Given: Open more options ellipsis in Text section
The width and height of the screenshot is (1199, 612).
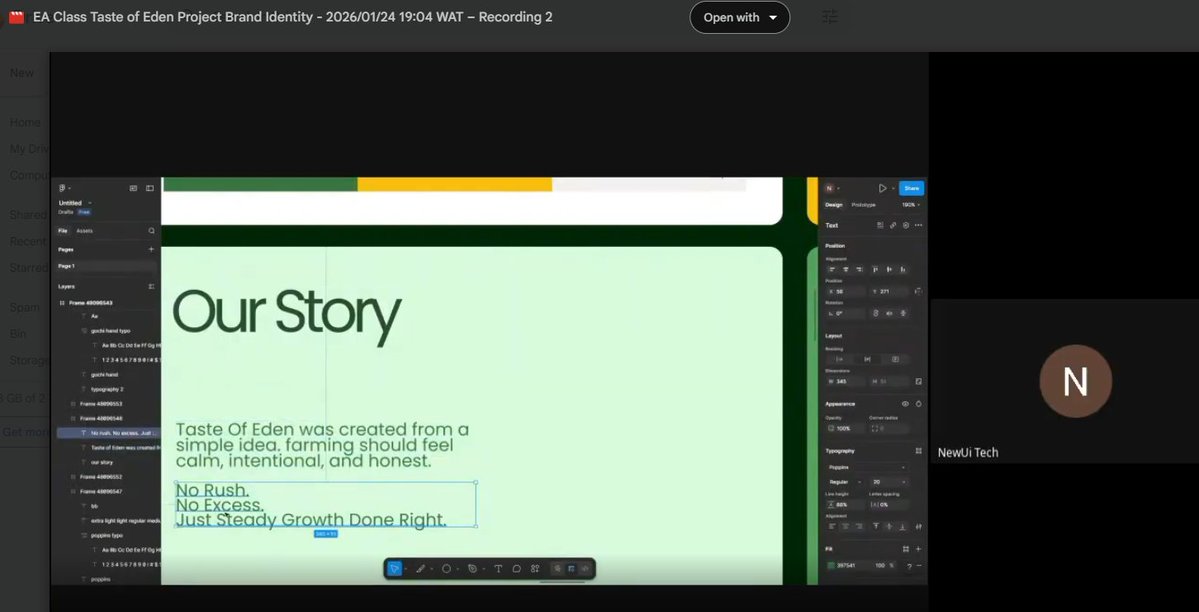Looking at the screenshot, I should (x=918, y=226).
